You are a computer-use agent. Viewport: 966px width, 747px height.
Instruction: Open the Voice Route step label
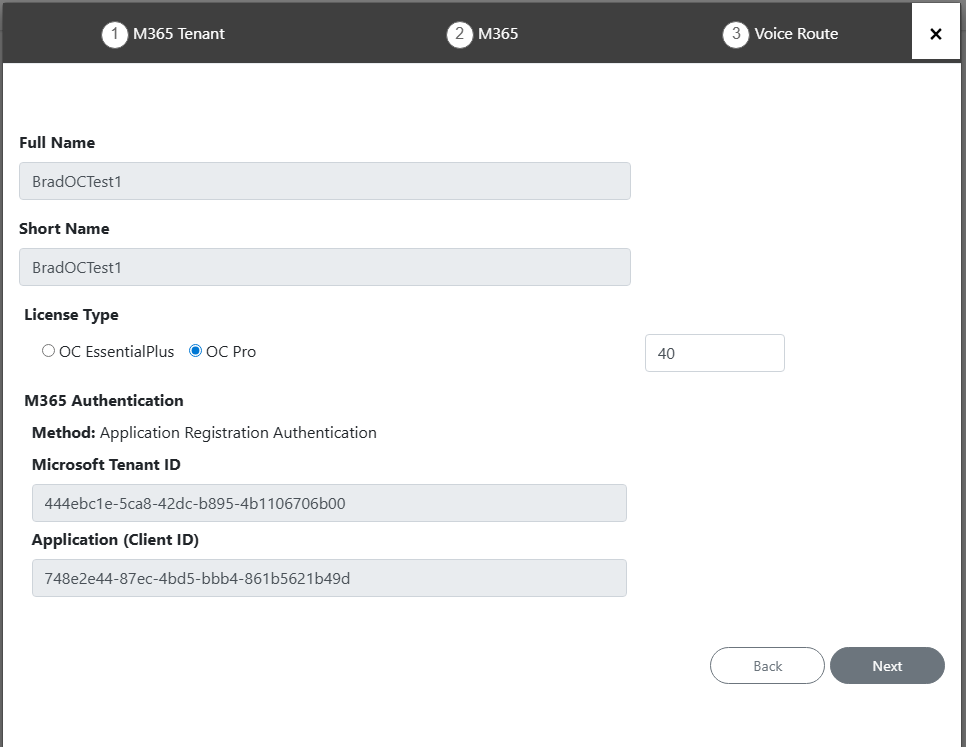tap(796, 34)
